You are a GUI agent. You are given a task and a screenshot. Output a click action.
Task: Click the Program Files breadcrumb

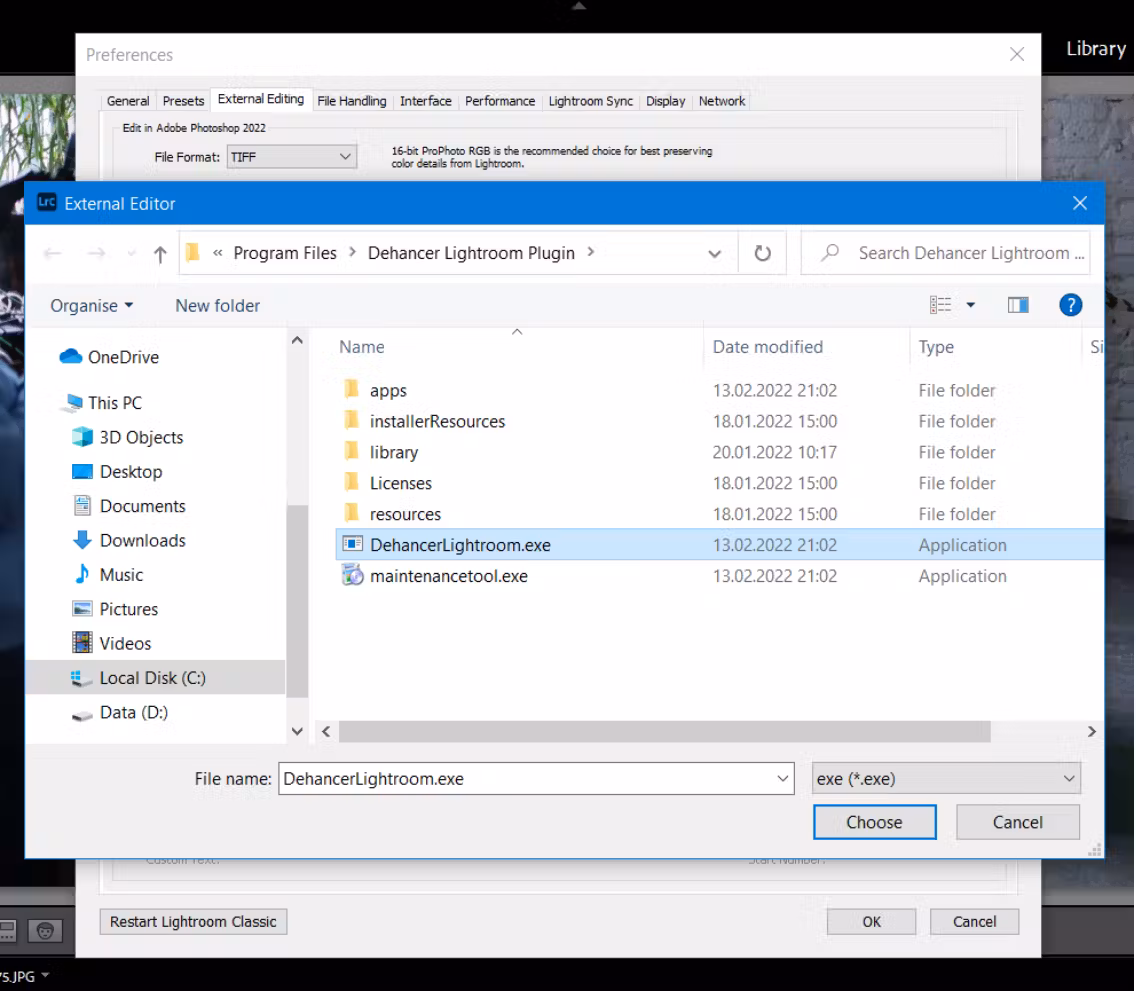pos(285,254)
